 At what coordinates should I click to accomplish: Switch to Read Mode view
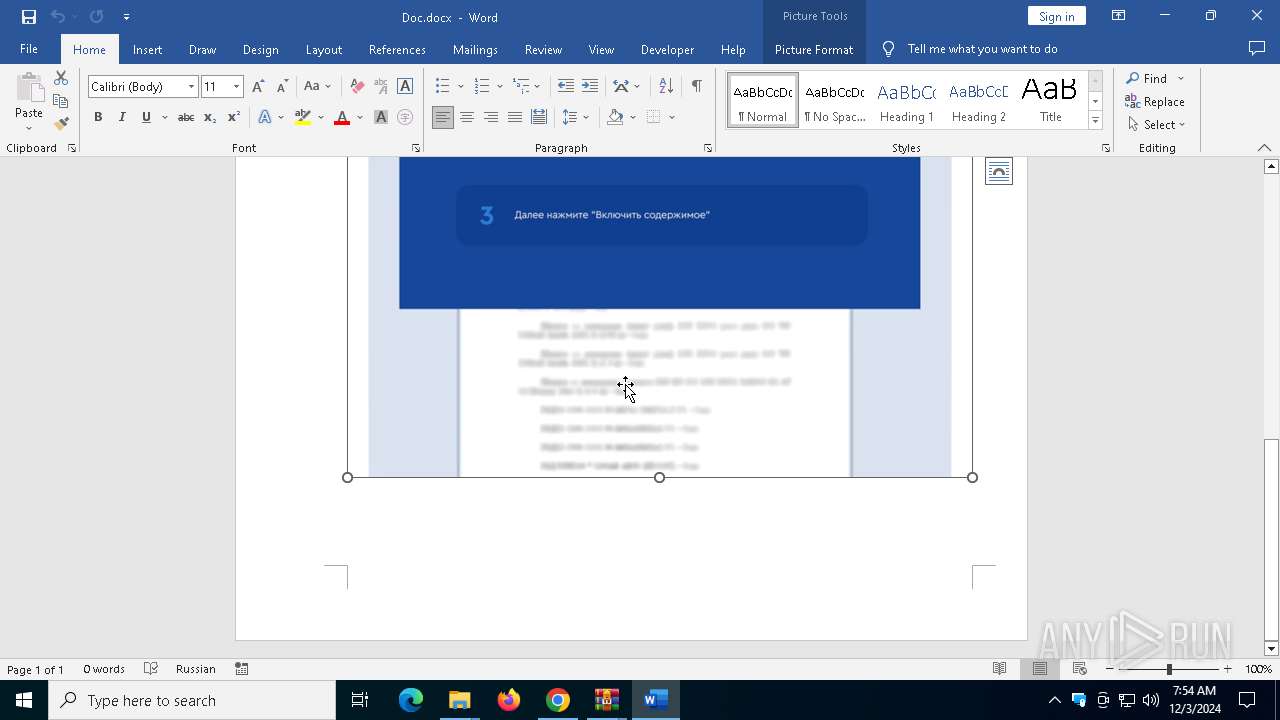[999, 669]
